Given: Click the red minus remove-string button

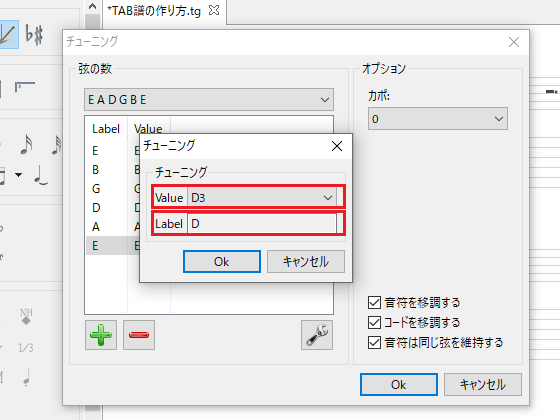Looking at the screenshot, I should [139, 335].
